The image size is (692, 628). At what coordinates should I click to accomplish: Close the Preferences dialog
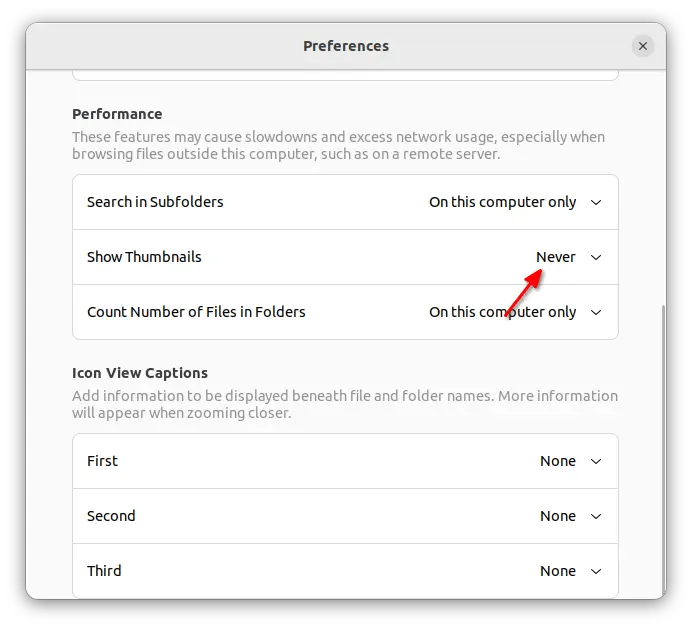[643, 46]
